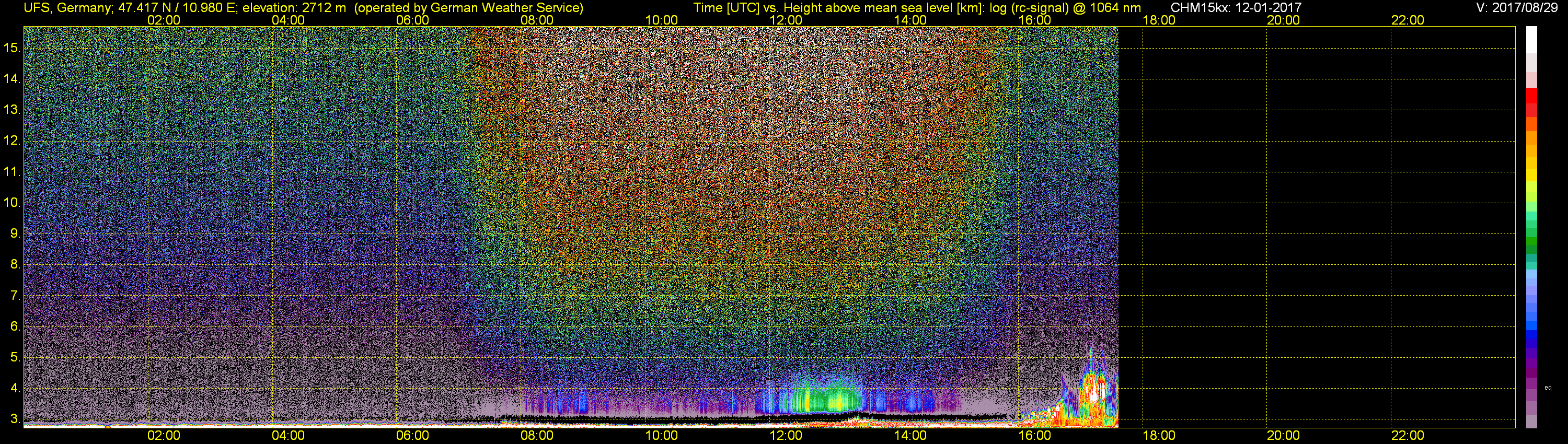Click the top-axis "20:00" time label
Viewport: 1568px width, 444px height.
click(1283, 20)
